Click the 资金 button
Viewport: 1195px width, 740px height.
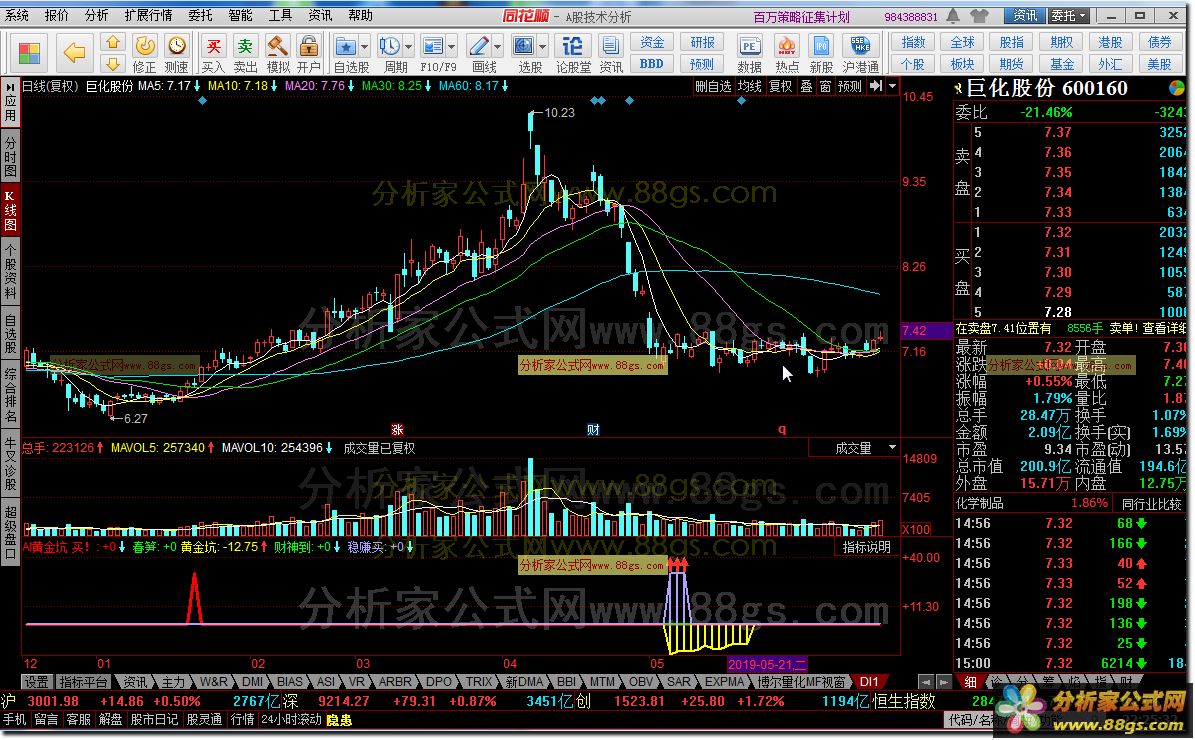pyautogui.click(x=652, y=43)
